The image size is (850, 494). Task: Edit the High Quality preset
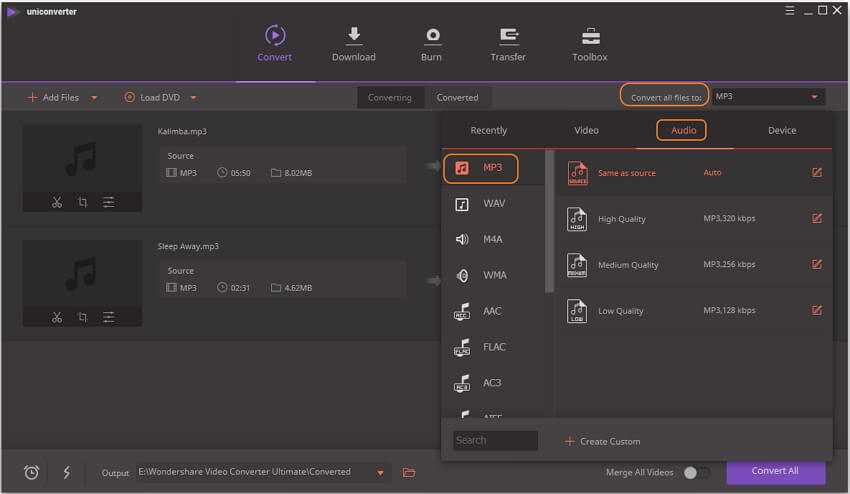[x=817, y=219]
